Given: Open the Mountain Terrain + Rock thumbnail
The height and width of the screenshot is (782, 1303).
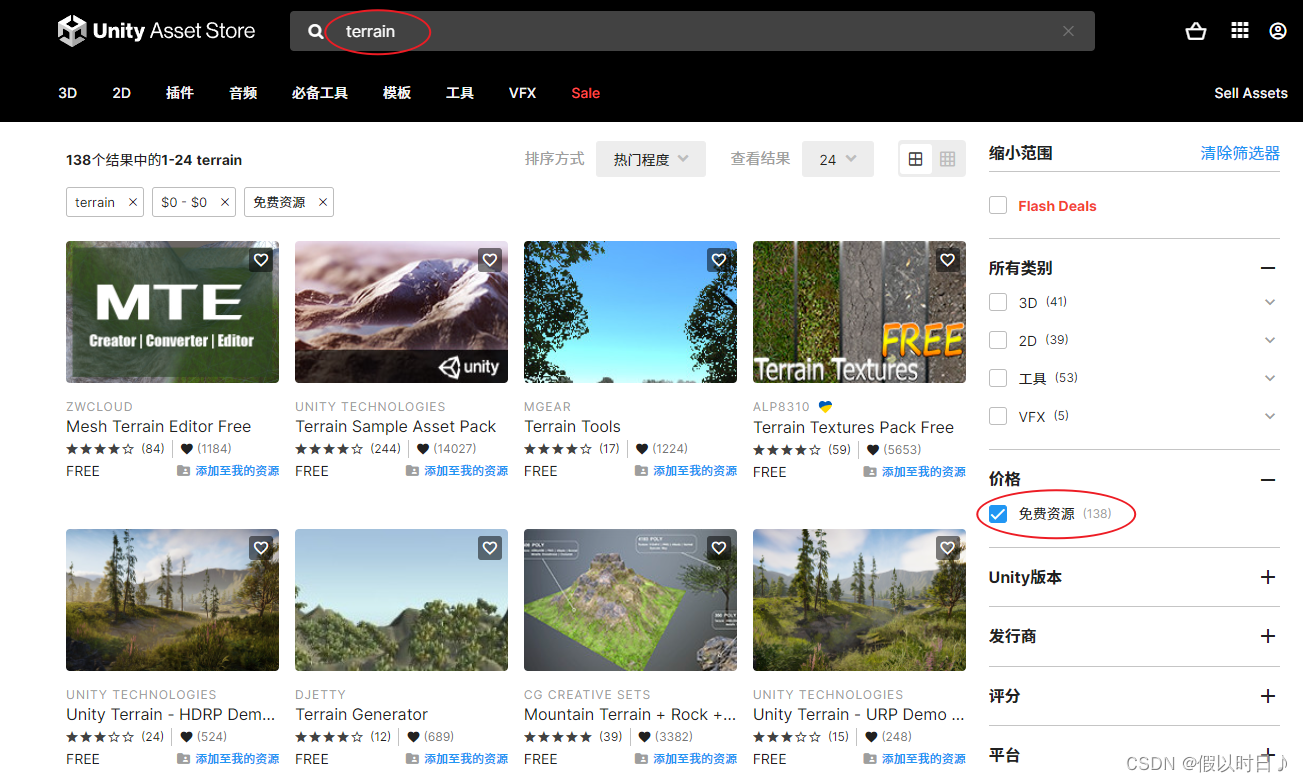Looking at the screenshot, I should (x=630, y=600).
